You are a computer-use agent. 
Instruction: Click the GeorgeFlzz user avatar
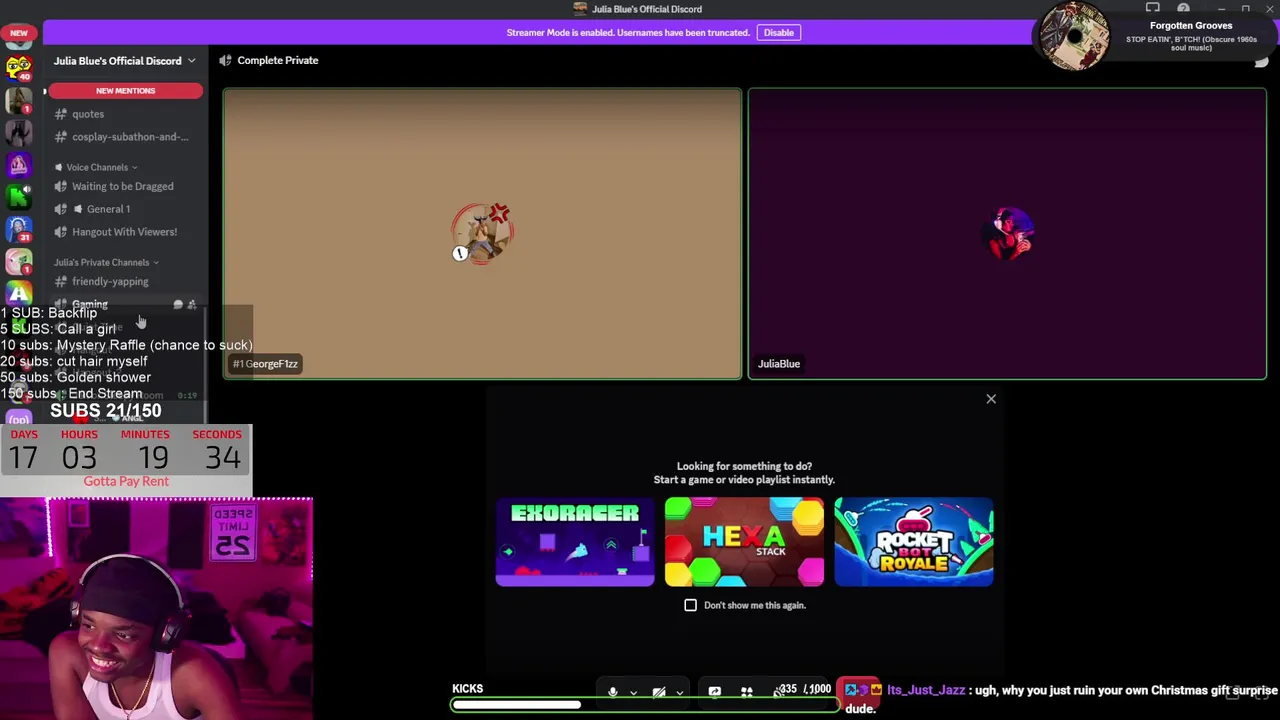[x=482, y=233]
